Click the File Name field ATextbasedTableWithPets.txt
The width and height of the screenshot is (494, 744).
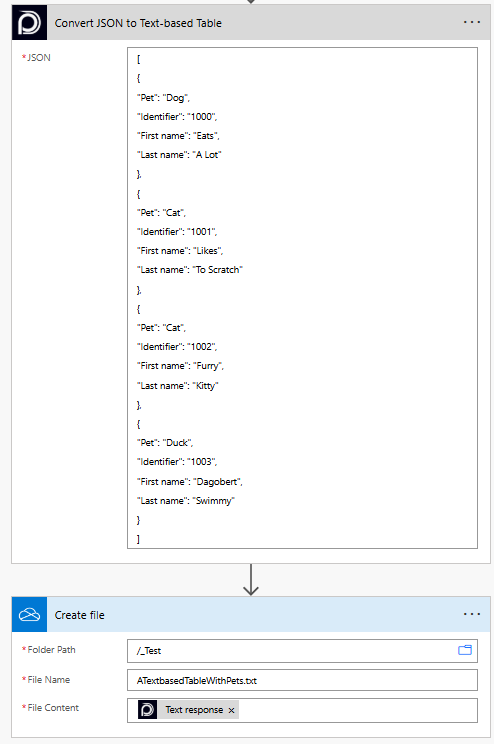(x=302, y=680)
